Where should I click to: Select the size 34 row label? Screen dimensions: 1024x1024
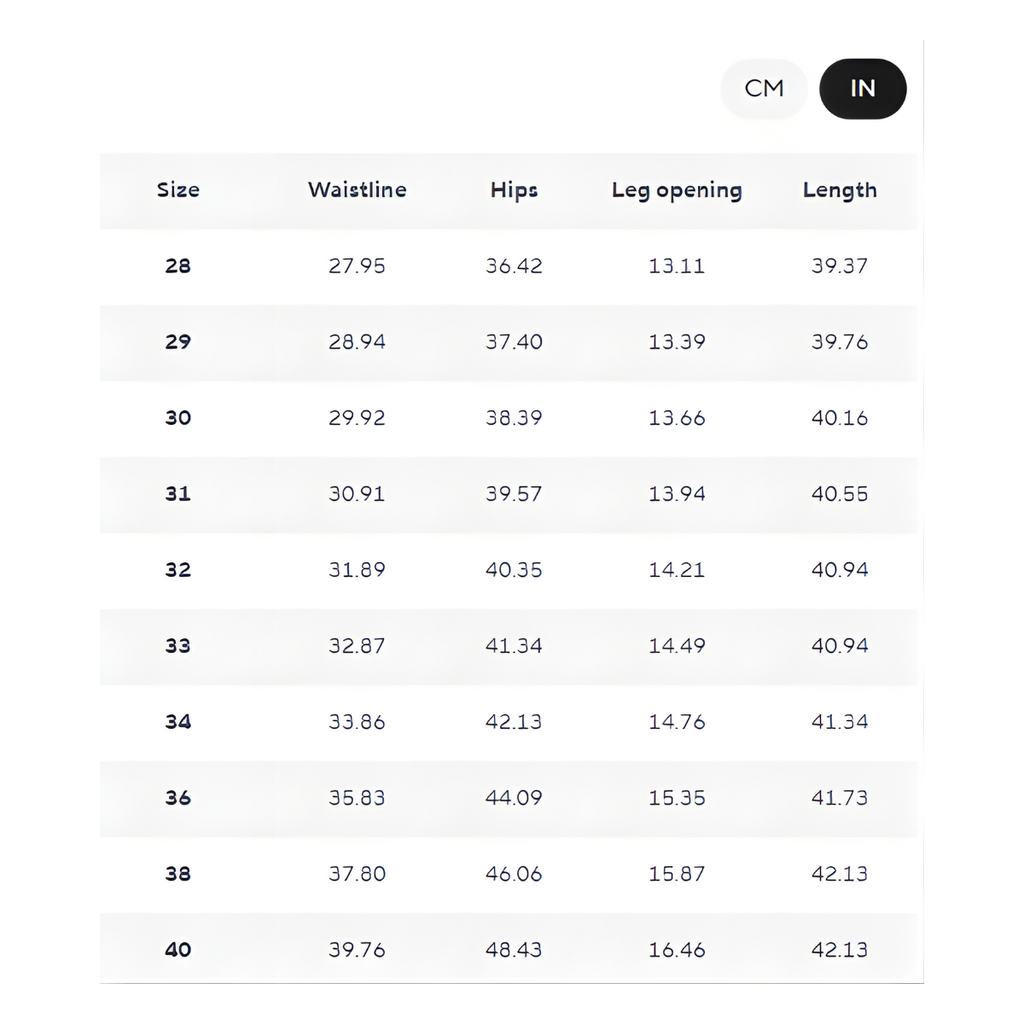pyautogui.click(x=178, y=722)
